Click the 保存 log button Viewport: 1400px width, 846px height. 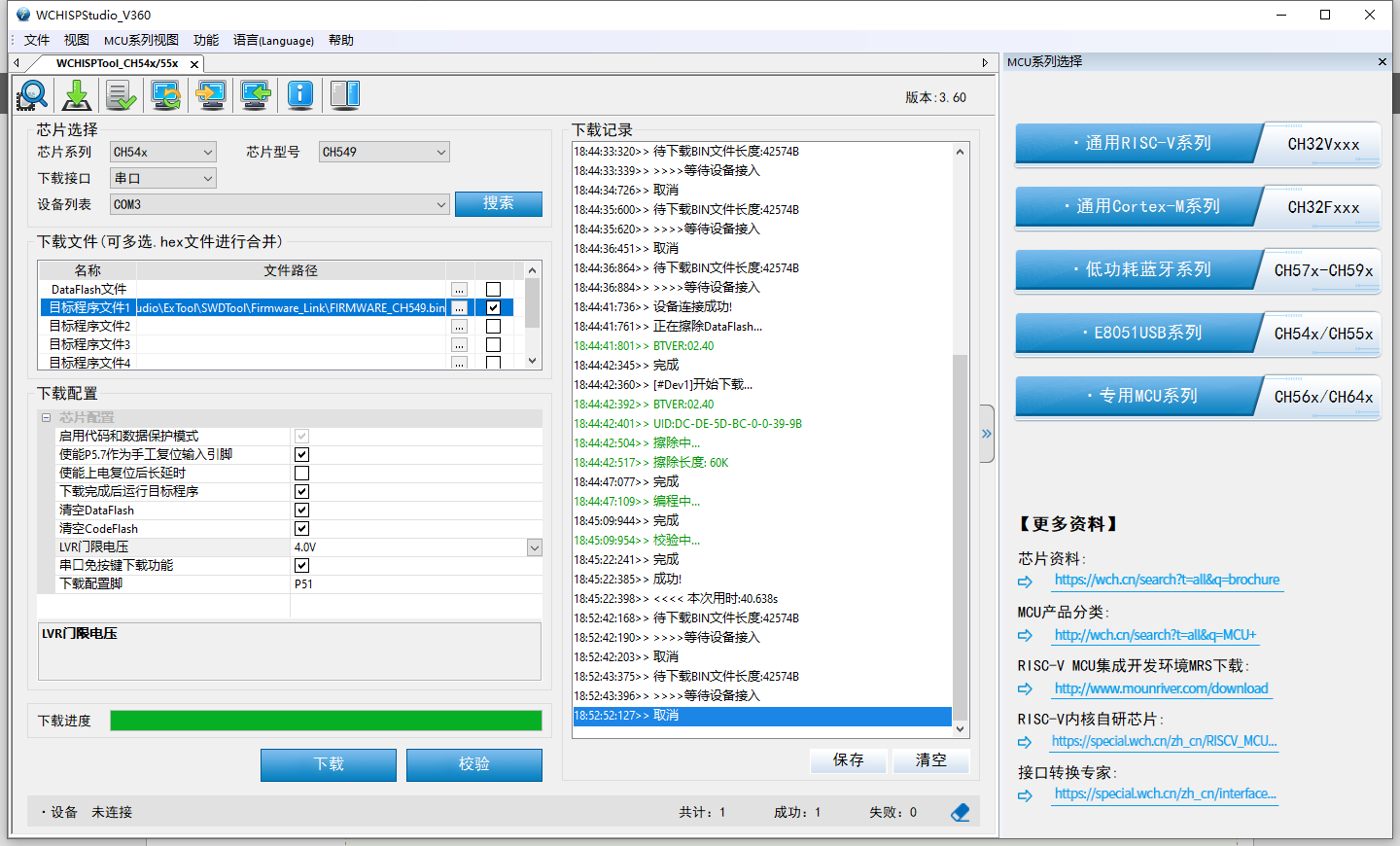point(849,760)
